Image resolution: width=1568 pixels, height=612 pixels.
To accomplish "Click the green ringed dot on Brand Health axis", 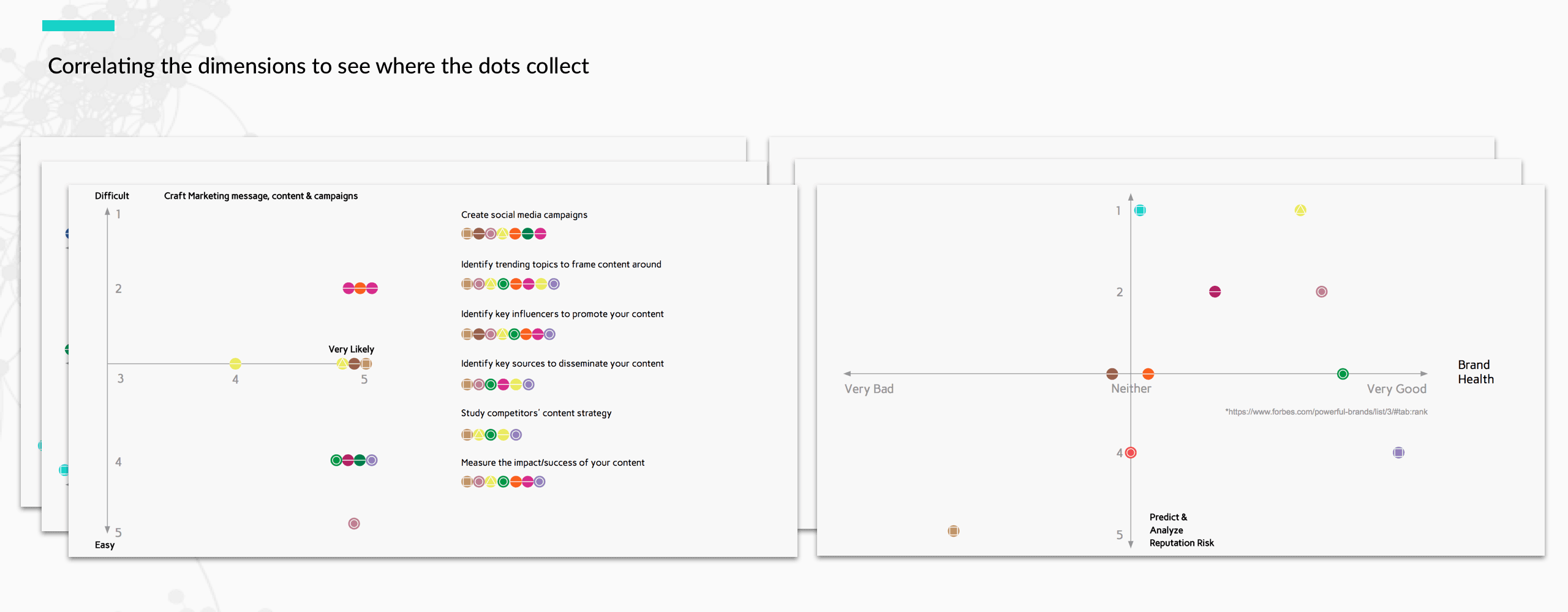I will click(x=1343, y=374).
